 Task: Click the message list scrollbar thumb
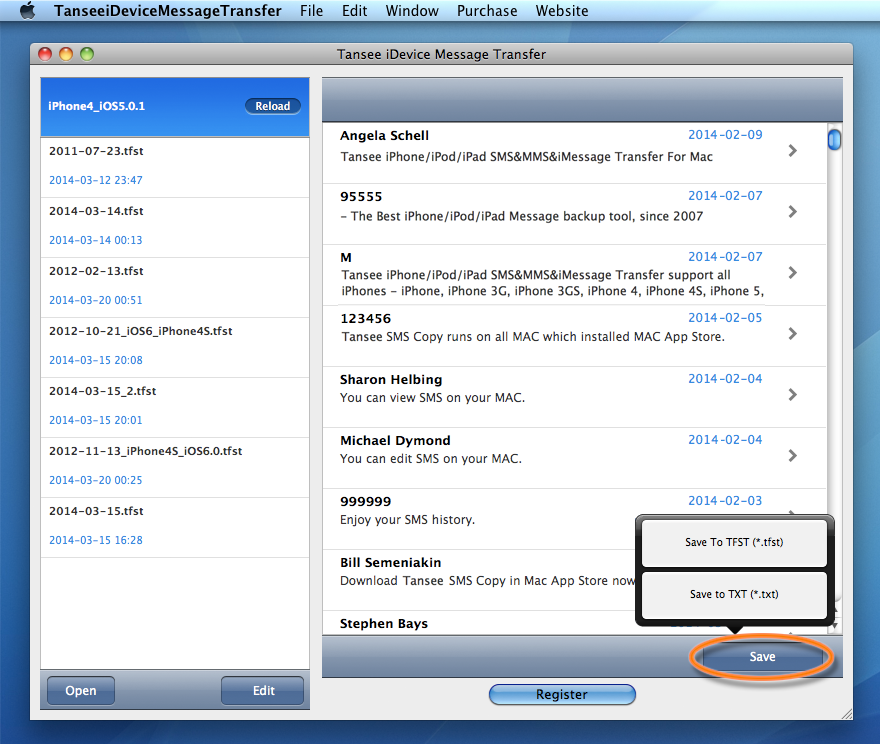pos(835,139)
